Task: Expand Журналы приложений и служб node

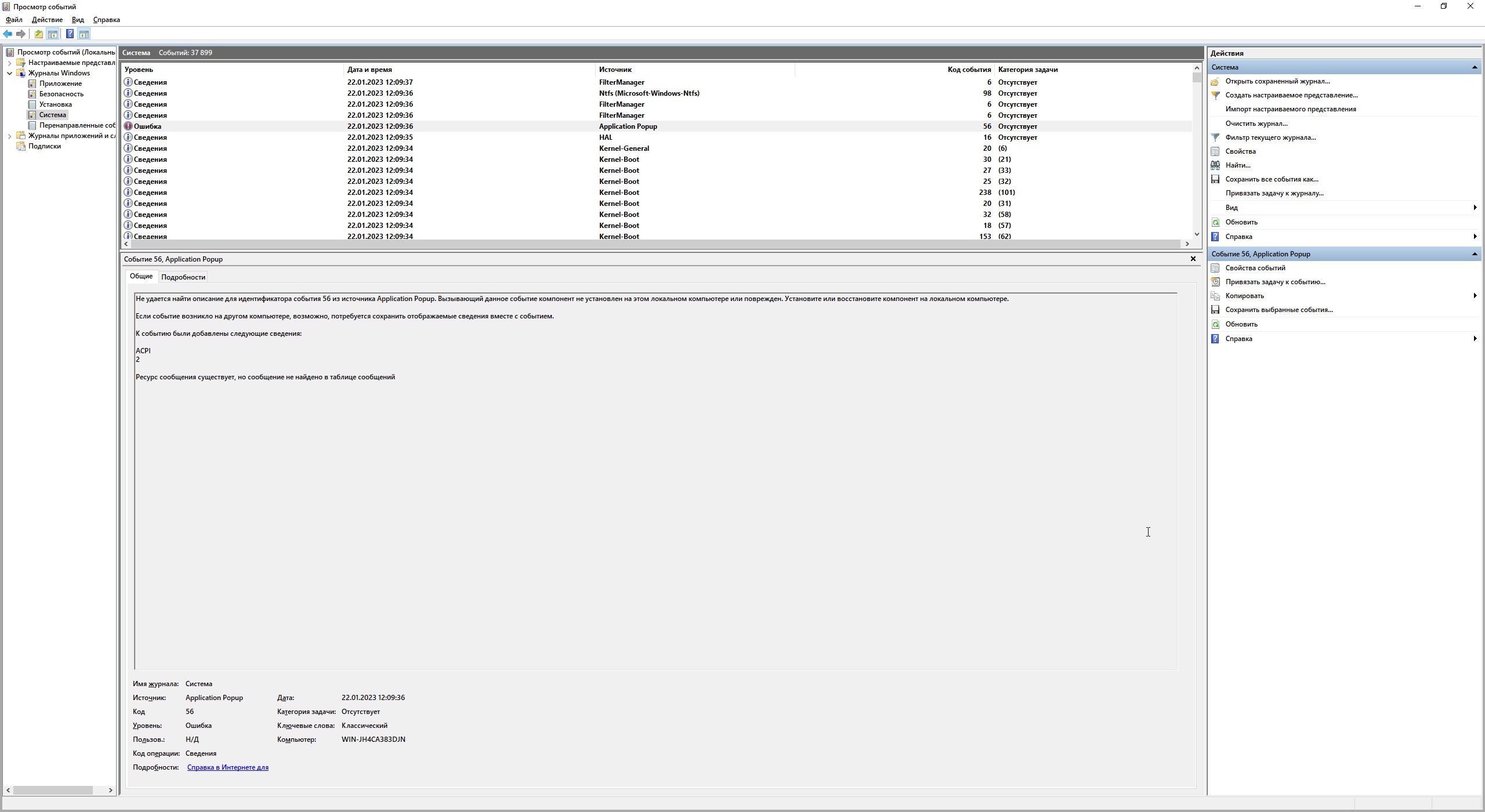Action: [x=9, y=136]
